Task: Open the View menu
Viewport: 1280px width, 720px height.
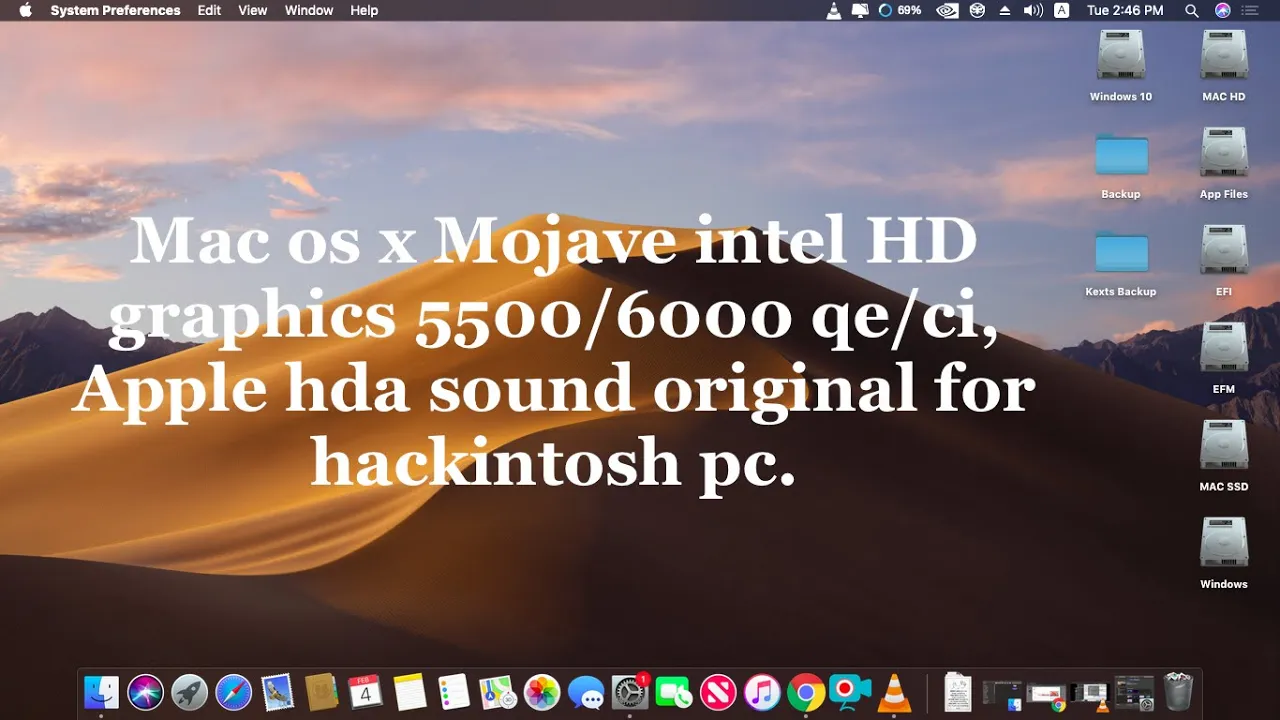Action: click(x=253, y=10)
